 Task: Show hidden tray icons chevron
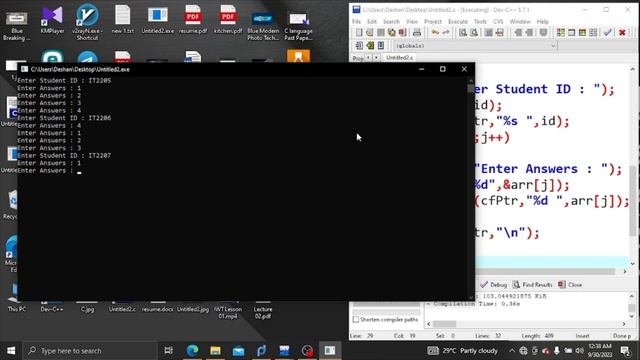[x=512, y=351]
